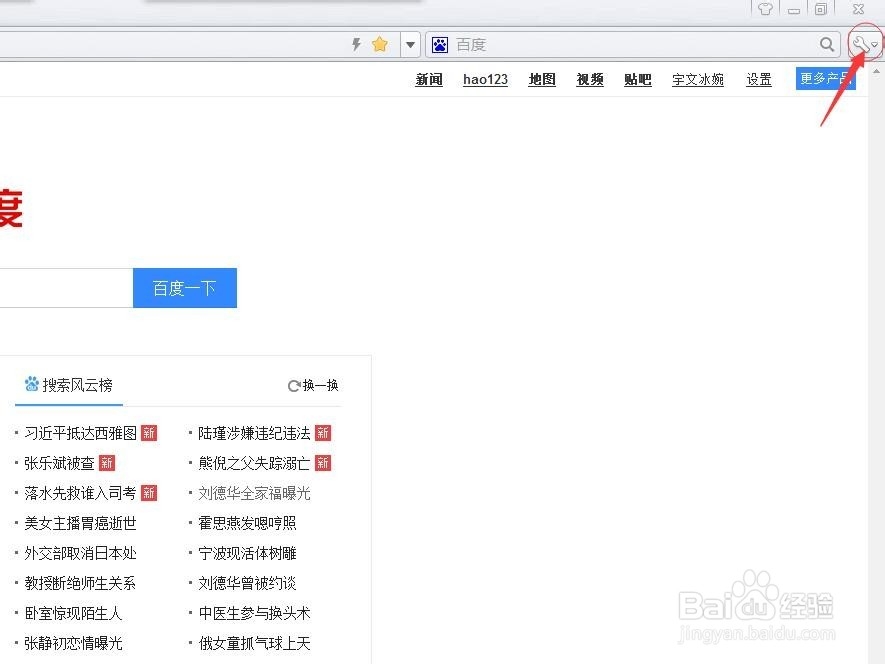Viewport: 885px width, 664px height.
Task: Click the paw icon beside 搜索风云榜
Action: (30, 385)
